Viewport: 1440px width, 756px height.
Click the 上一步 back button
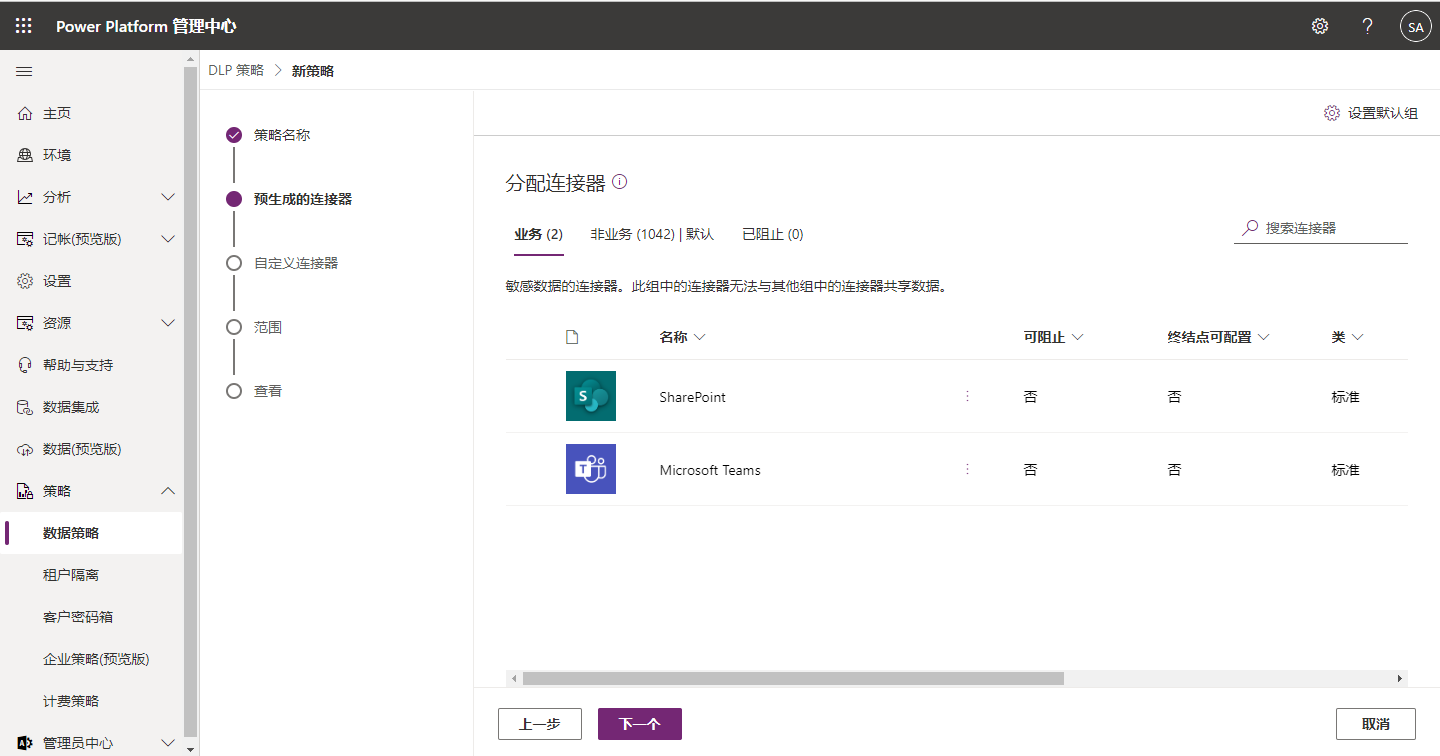click(x=540, y=724)
